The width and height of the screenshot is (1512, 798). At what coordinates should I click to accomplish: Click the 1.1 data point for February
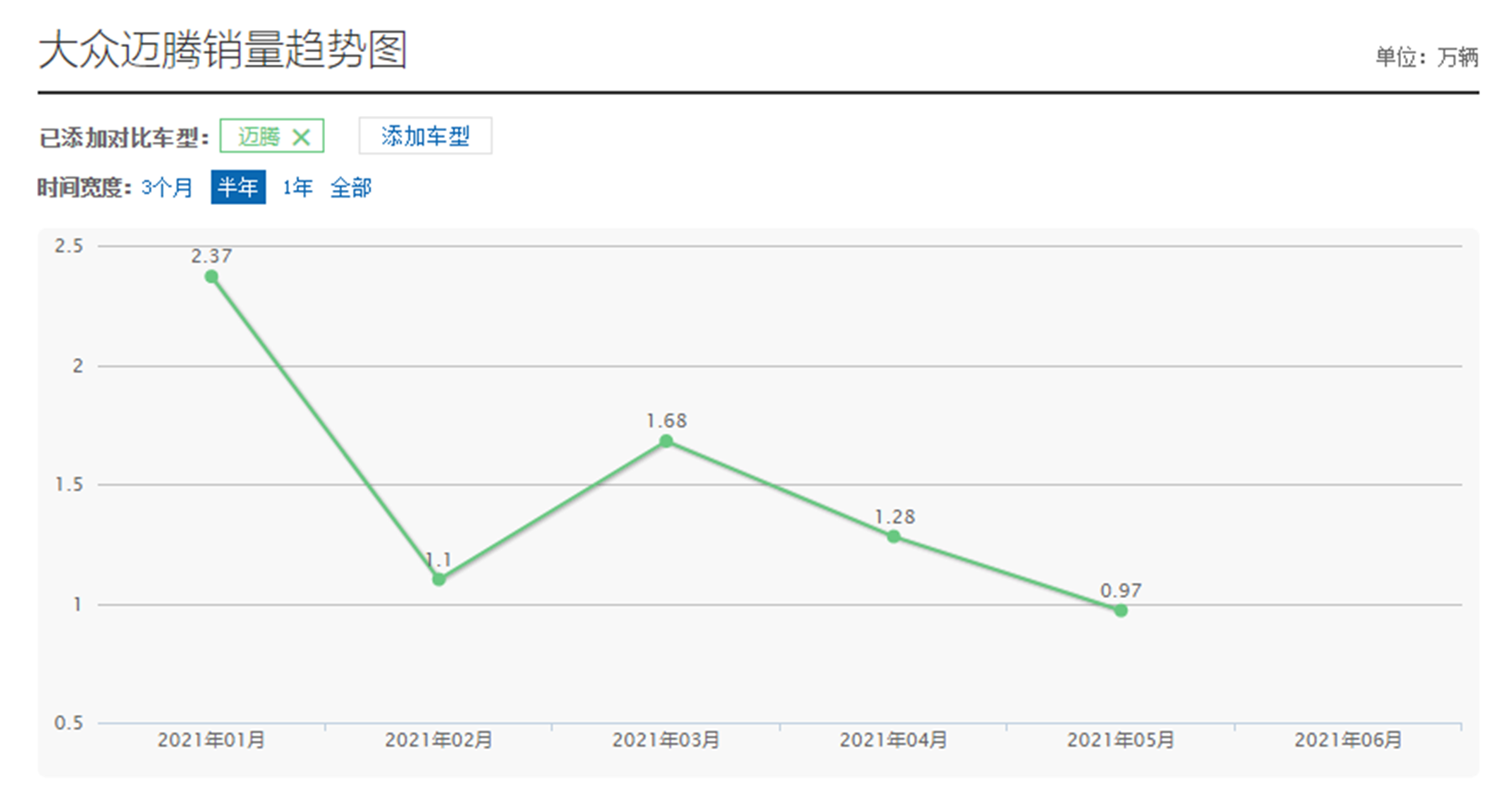438,579
